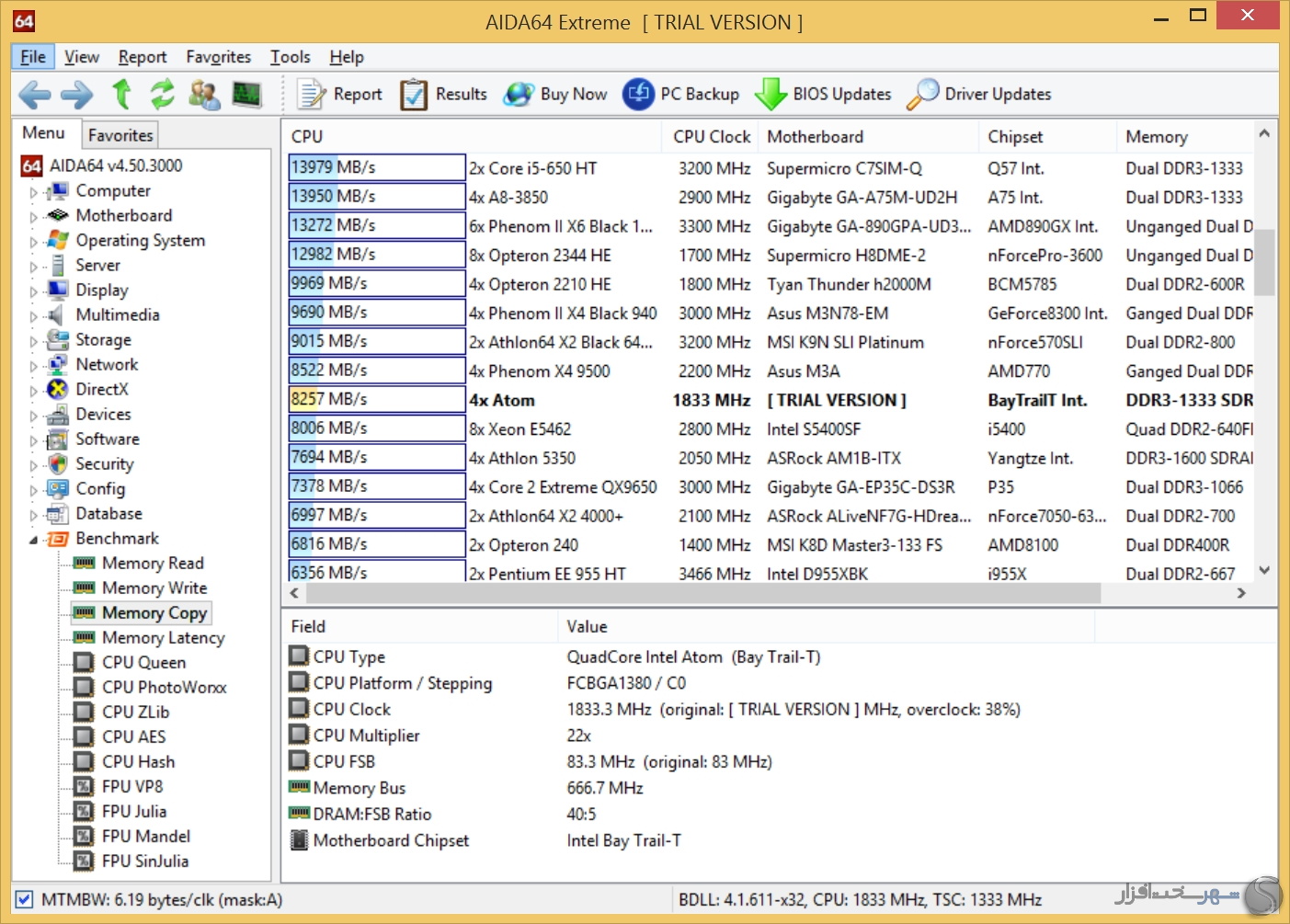
Task: Switch to the Menu tab
Action: 44,133
